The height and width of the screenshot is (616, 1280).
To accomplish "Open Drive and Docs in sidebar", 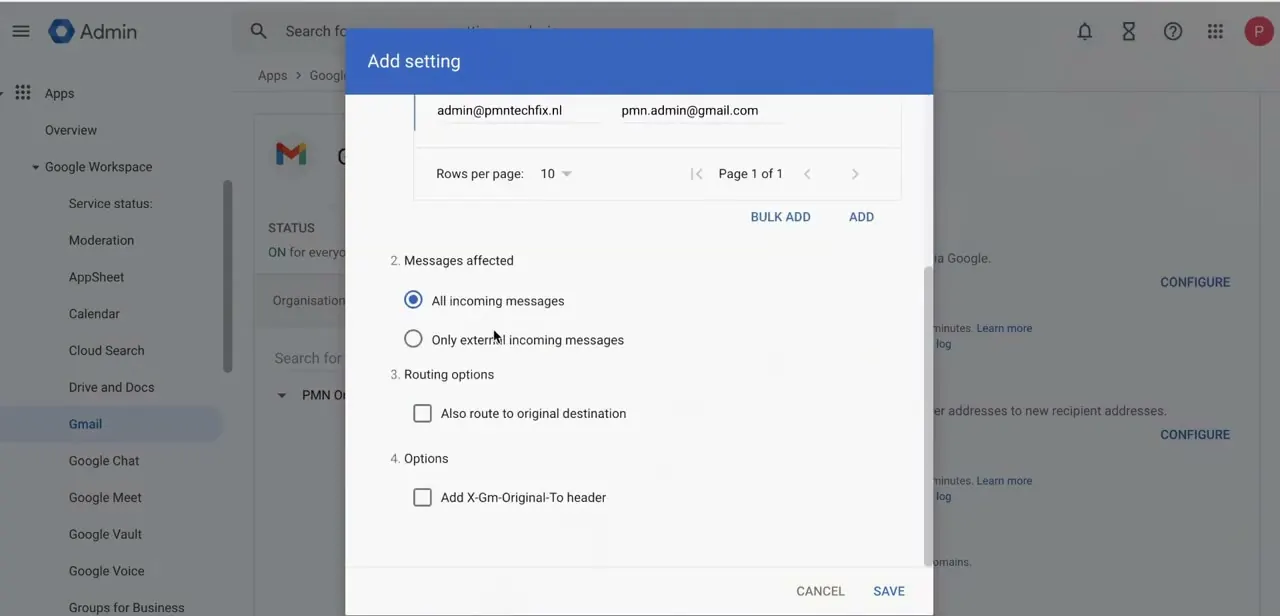I will click(x=112, y=387).
